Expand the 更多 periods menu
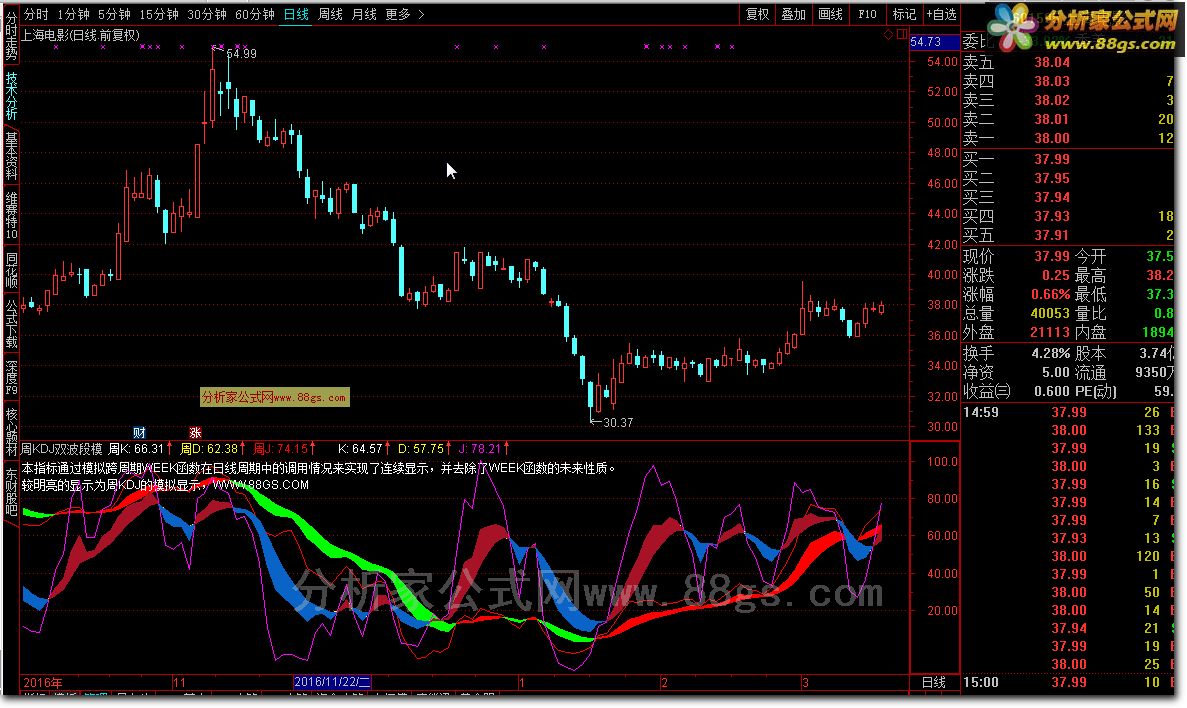1187x708 pixels. point(404,14)
